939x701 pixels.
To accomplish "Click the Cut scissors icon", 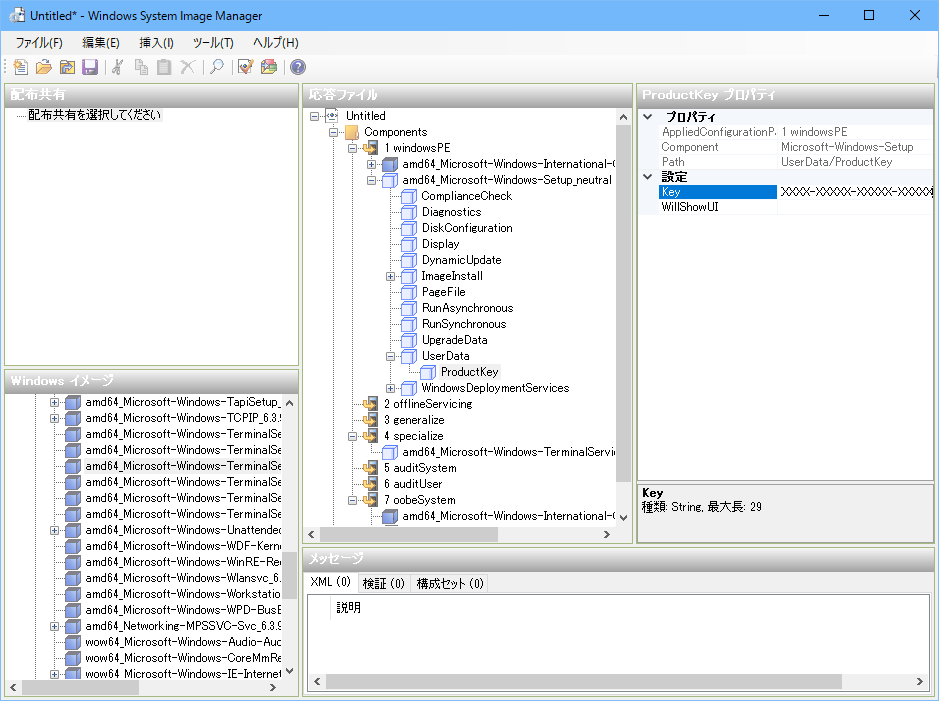I will click(x=117, y=67).
